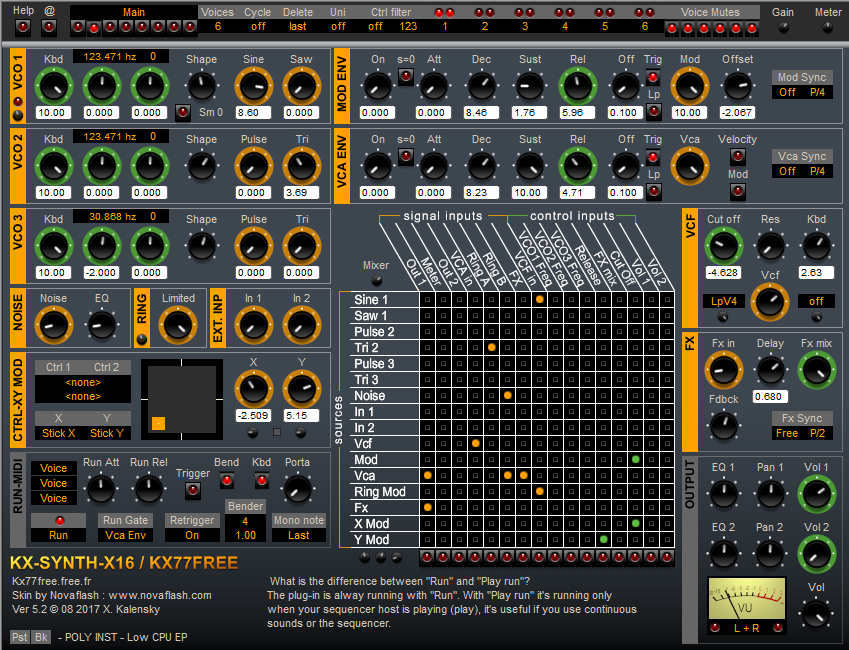Click the Delay value field 0.680
This screenshot has height=650, width=849.
click(x=770, y=396)
